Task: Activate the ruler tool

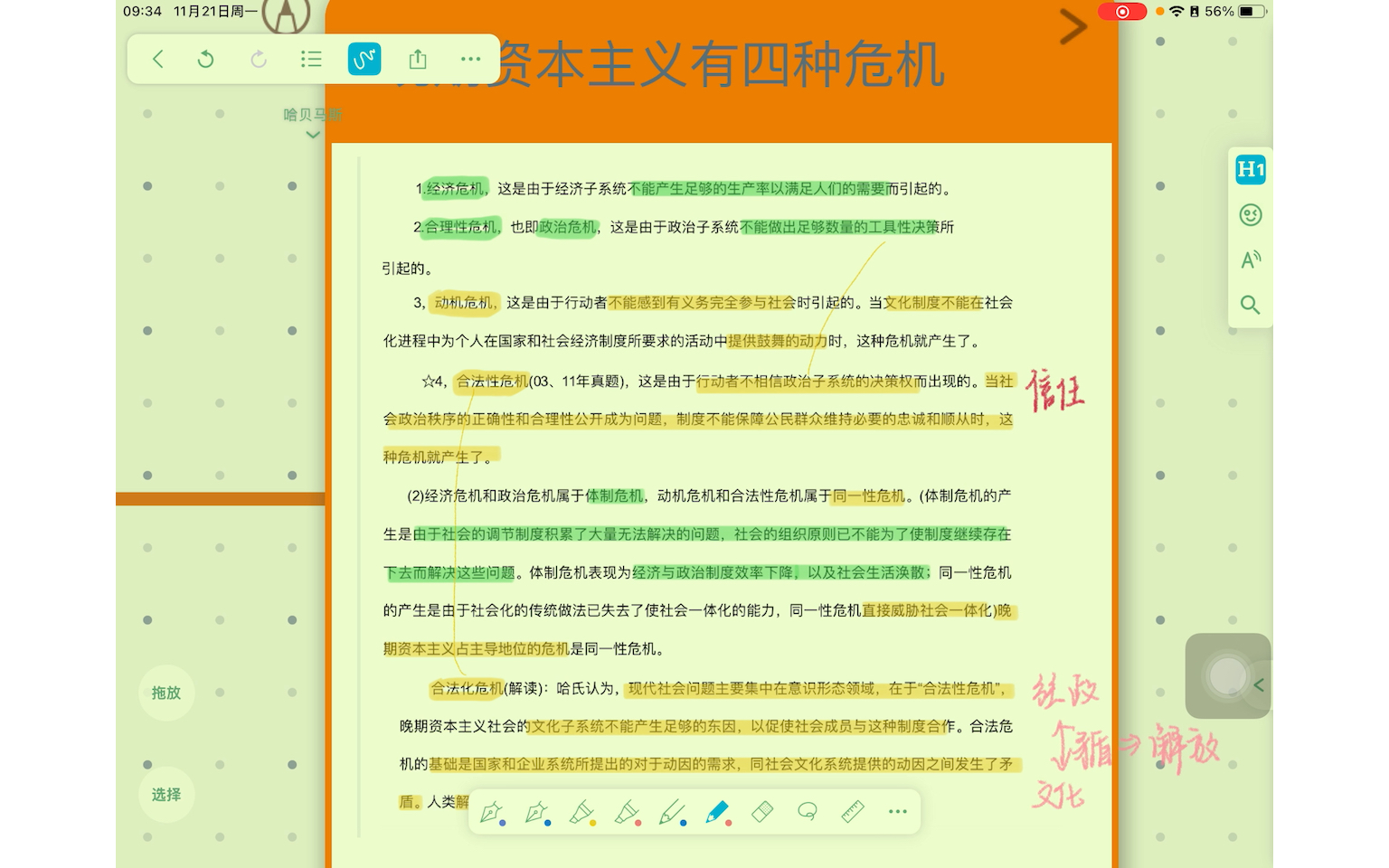Action: point(853,812)
